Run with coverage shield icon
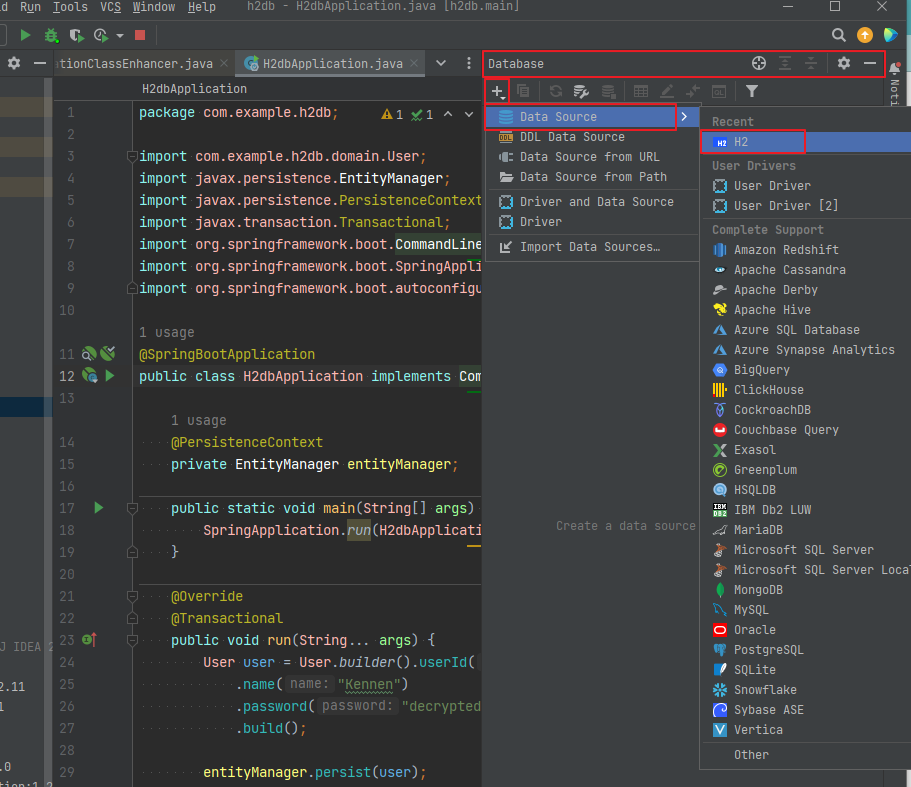This screenshot has height=787, width=911. click(76, 35)
